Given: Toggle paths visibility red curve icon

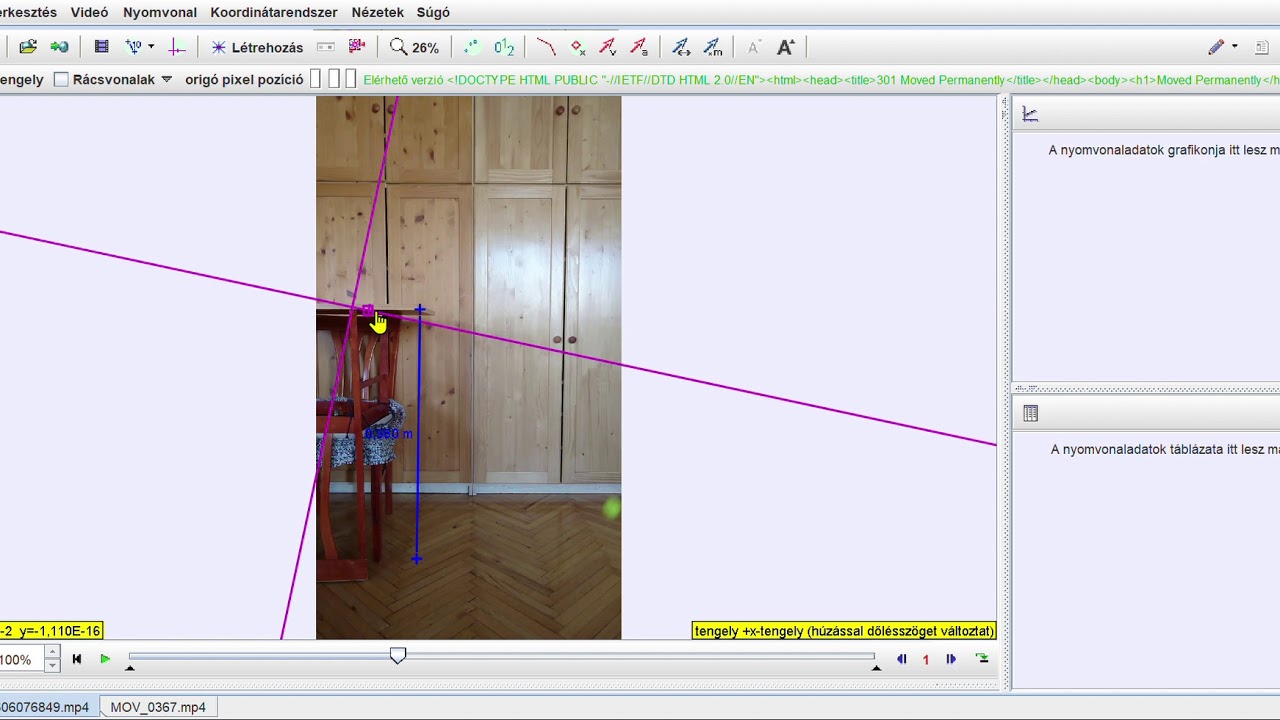Looking at the screenshot, I should [545, 47].
